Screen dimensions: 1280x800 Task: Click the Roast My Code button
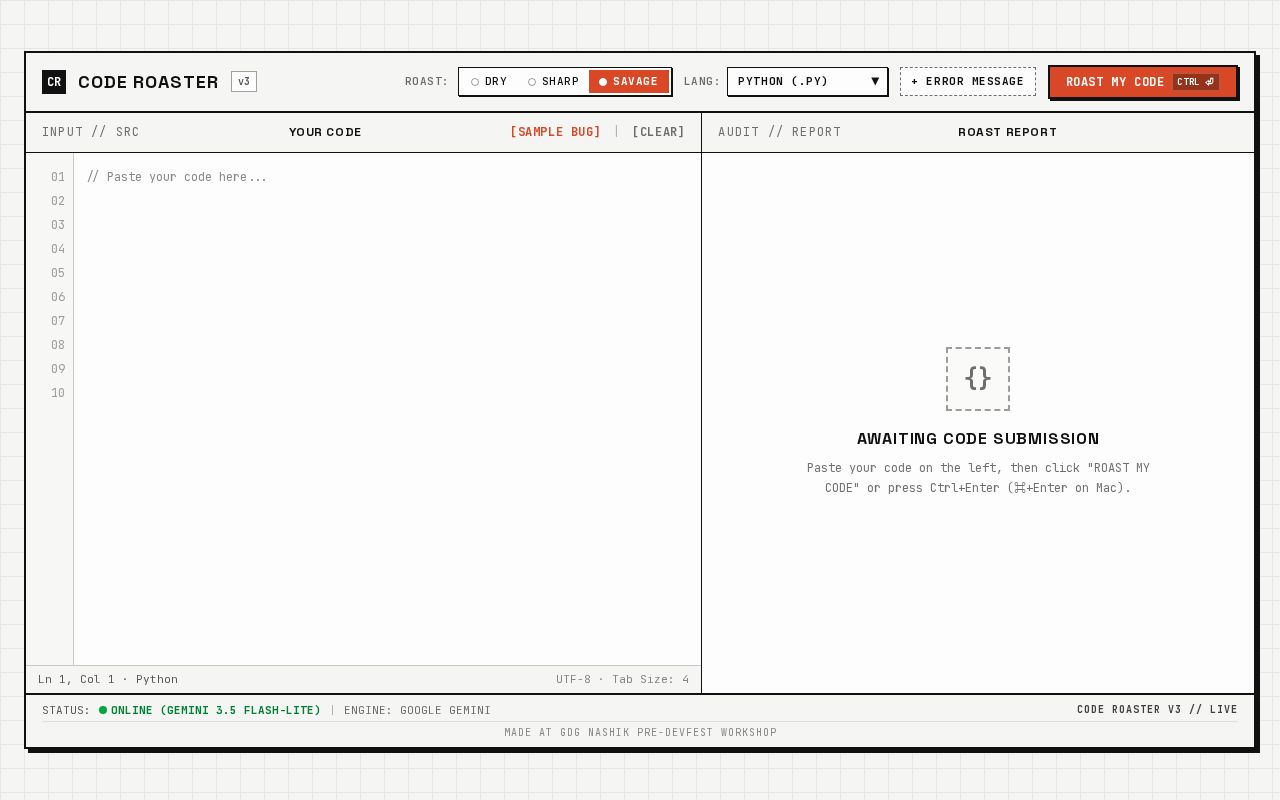pos(1142,82)
